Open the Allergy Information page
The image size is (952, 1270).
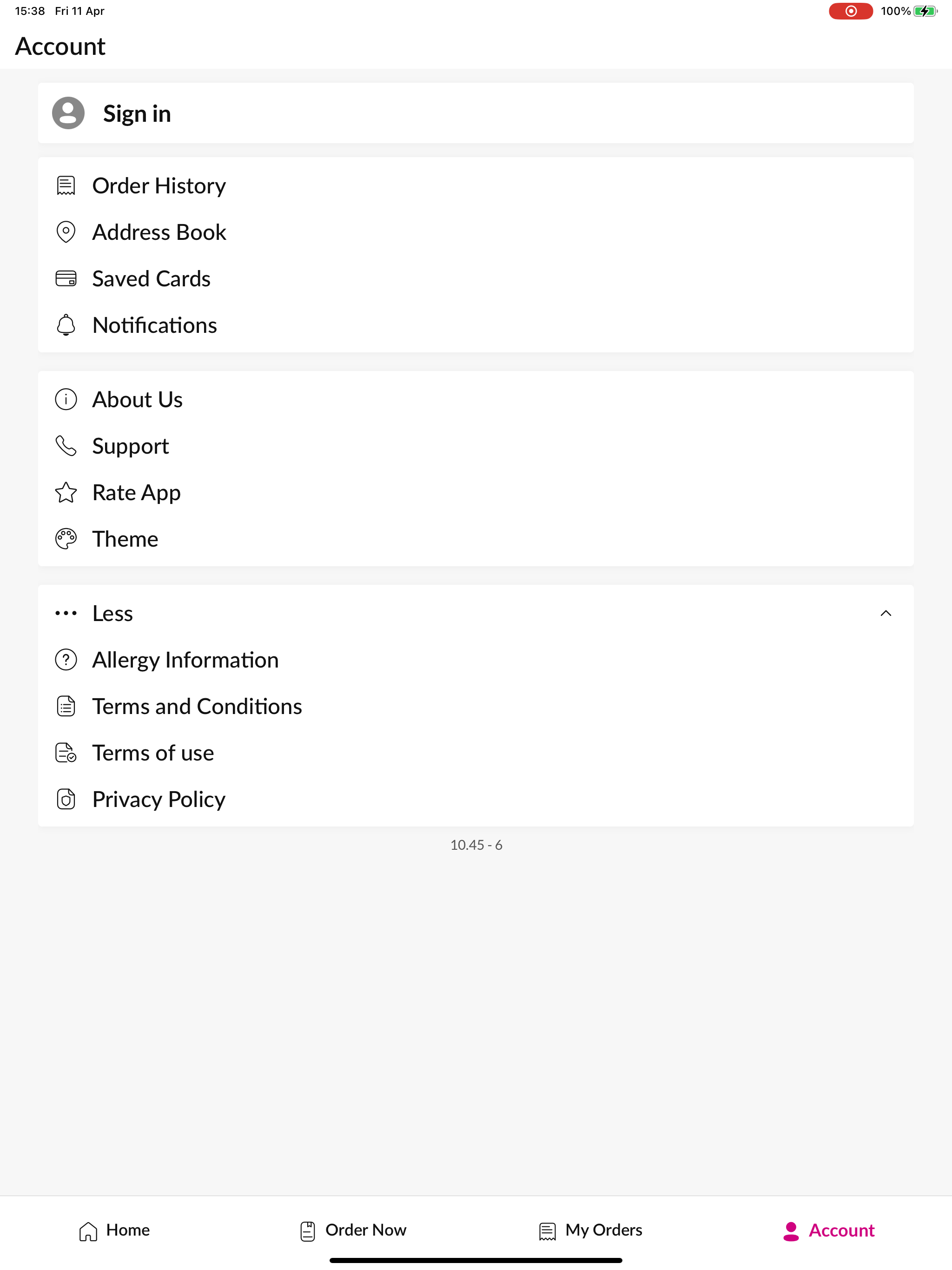185,660
